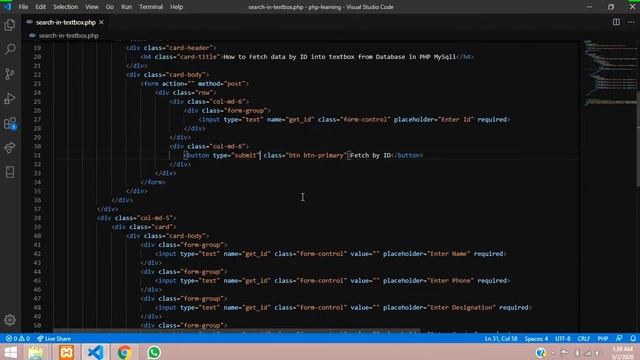Open the Edit menu

[x=40, y=7]
